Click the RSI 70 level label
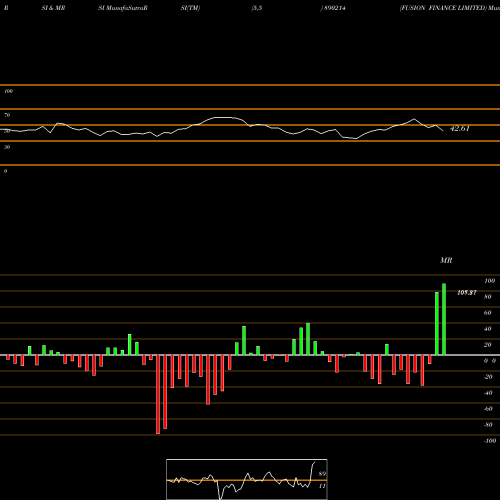The height and width of the screenshot is (500, 500). coord(7,115)
